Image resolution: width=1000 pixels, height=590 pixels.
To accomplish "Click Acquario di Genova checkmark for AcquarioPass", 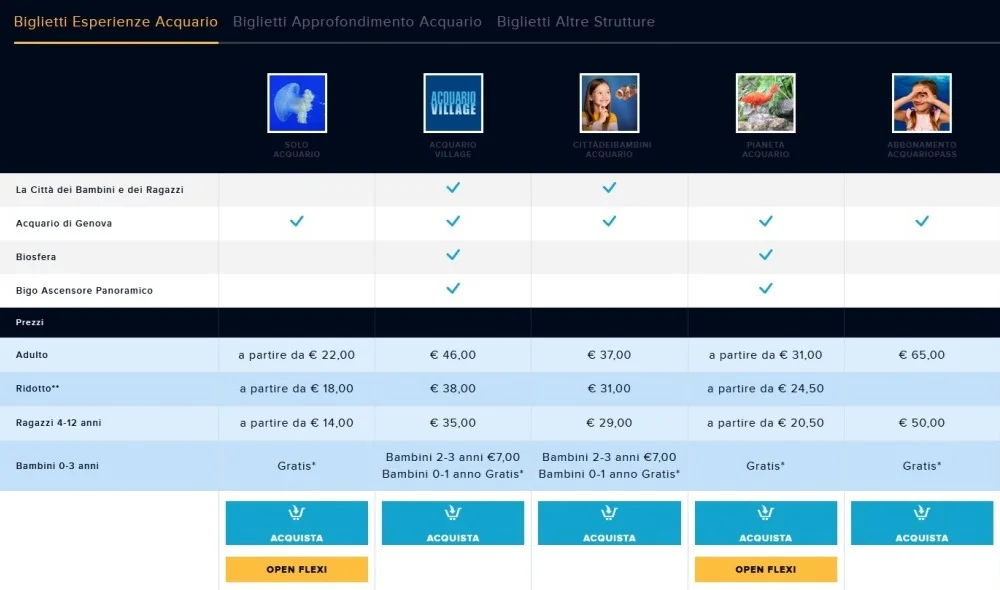I will click(922, 221).
